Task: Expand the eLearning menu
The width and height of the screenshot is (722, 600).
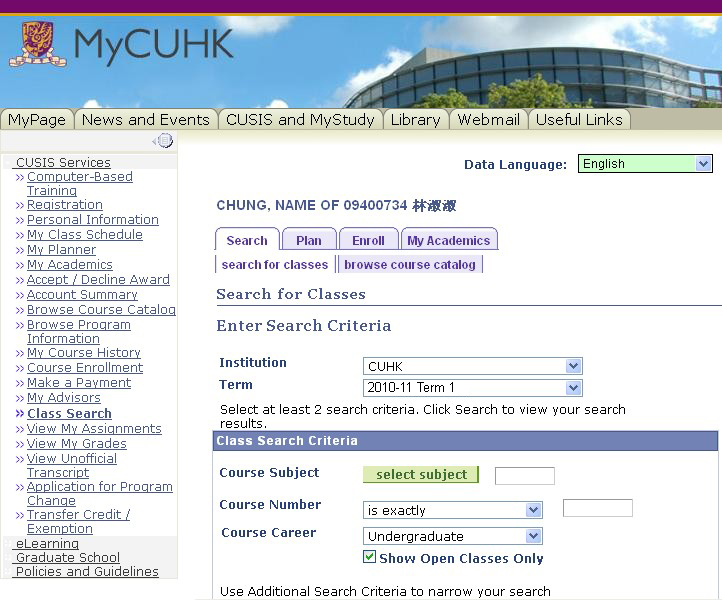Action: click(x=47, y=544)
